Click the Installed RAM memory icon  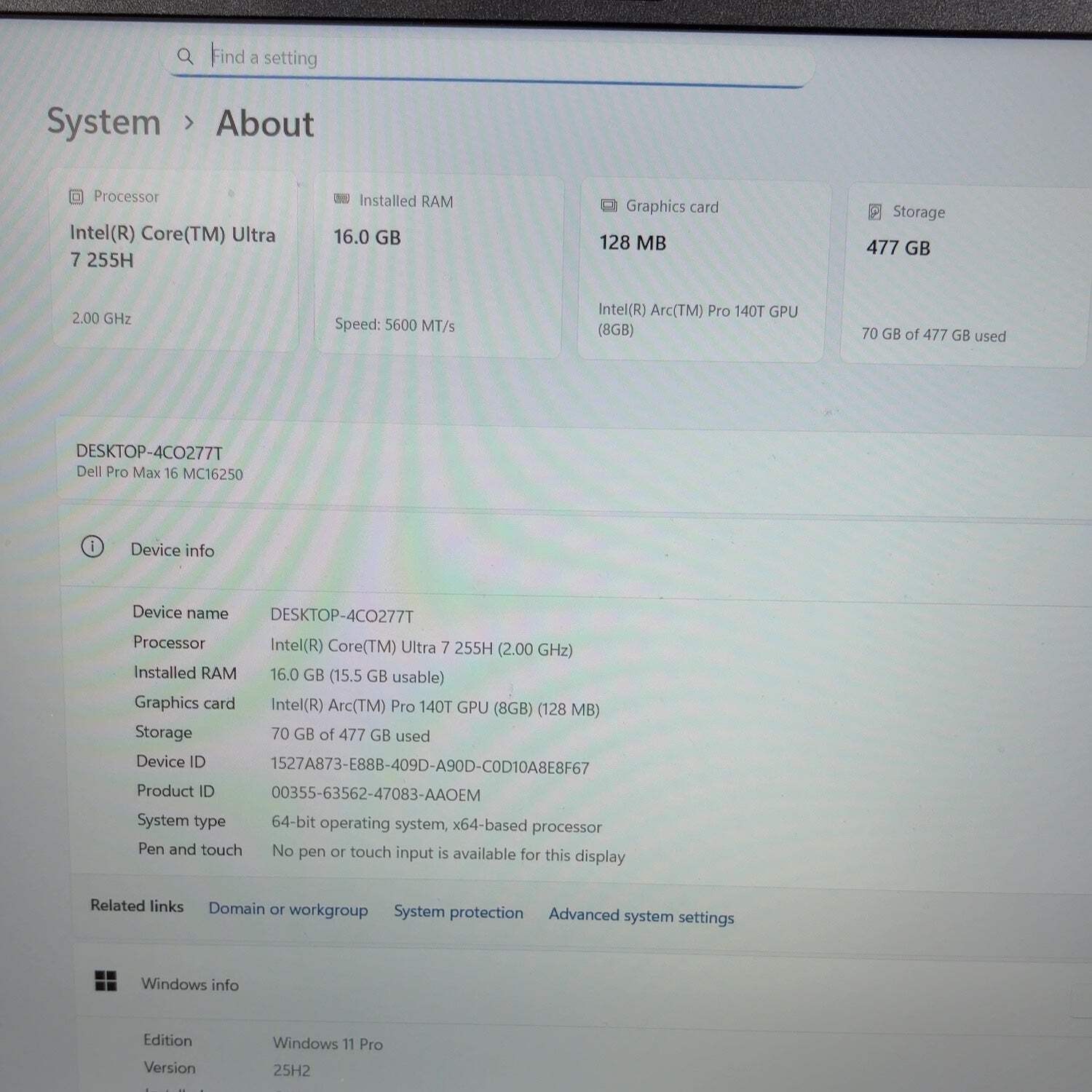pyautogui.click(x=341, y=199)
